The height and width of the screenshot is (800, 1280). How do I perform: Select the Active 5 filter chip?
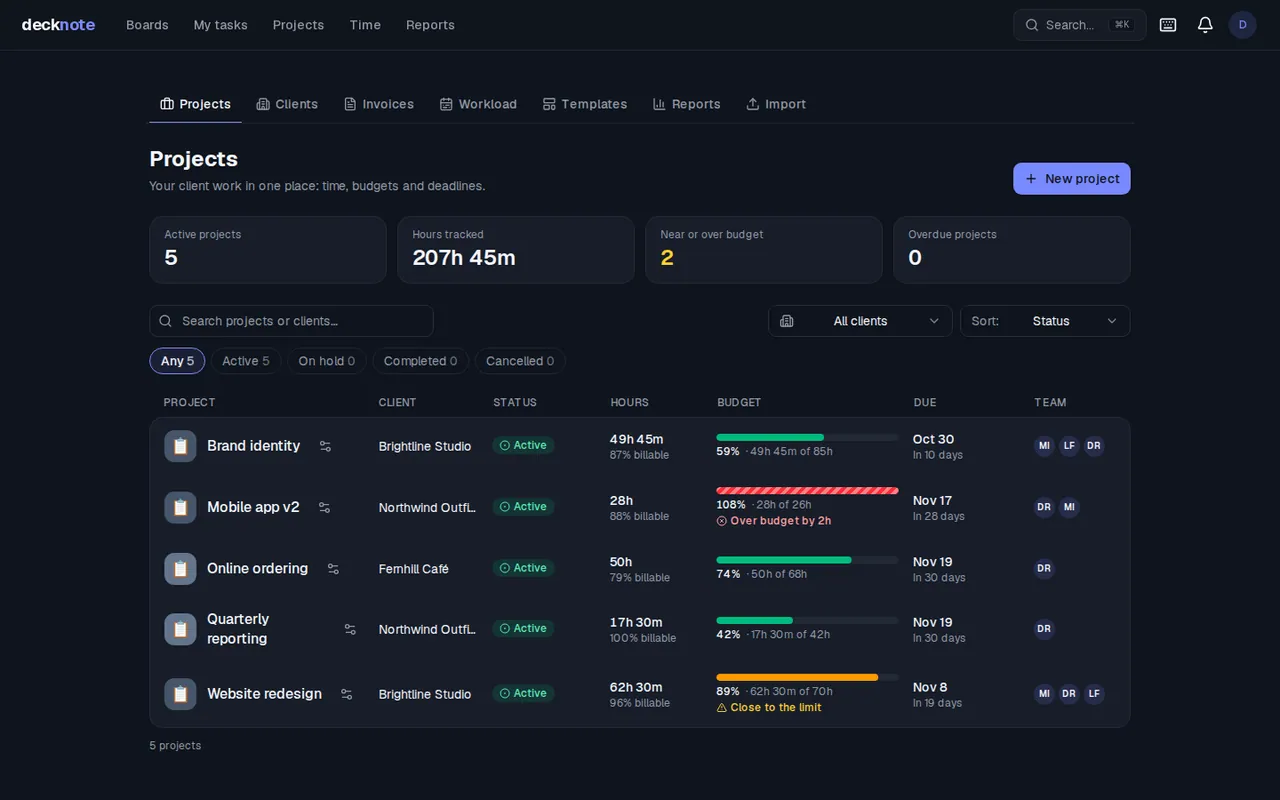246,361
